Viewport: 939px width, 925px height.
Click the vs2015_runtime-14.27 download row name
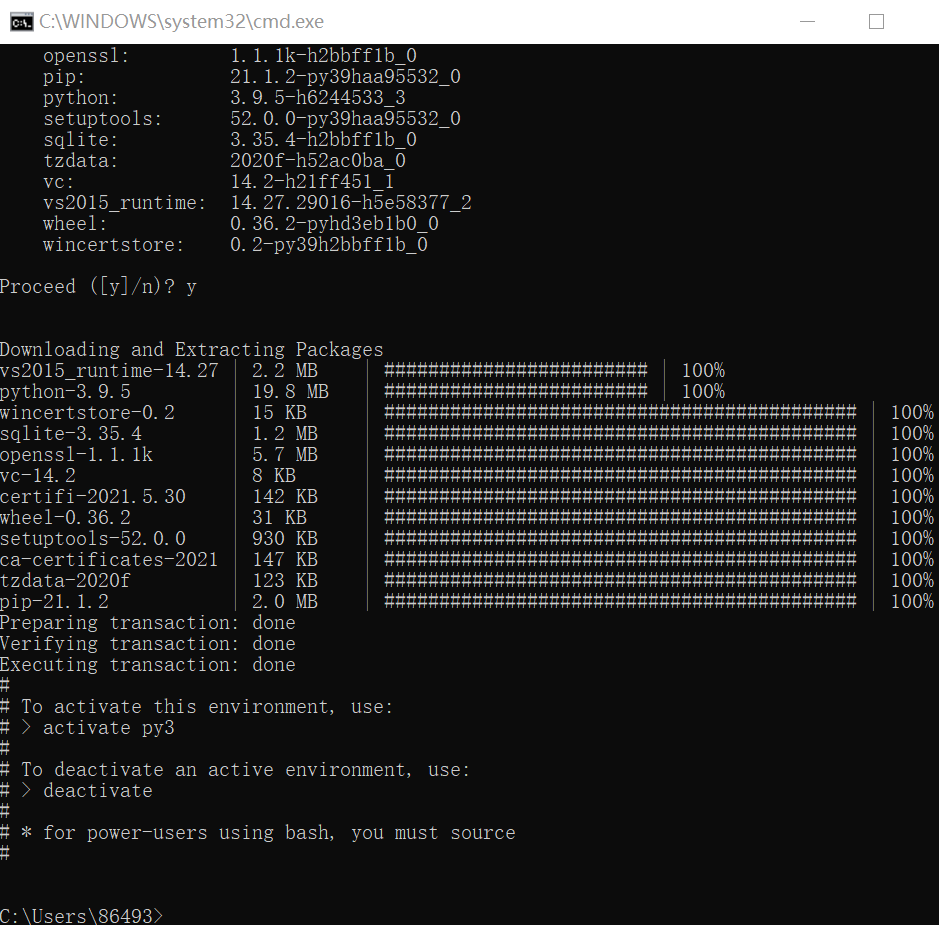(x=109, y=370)
